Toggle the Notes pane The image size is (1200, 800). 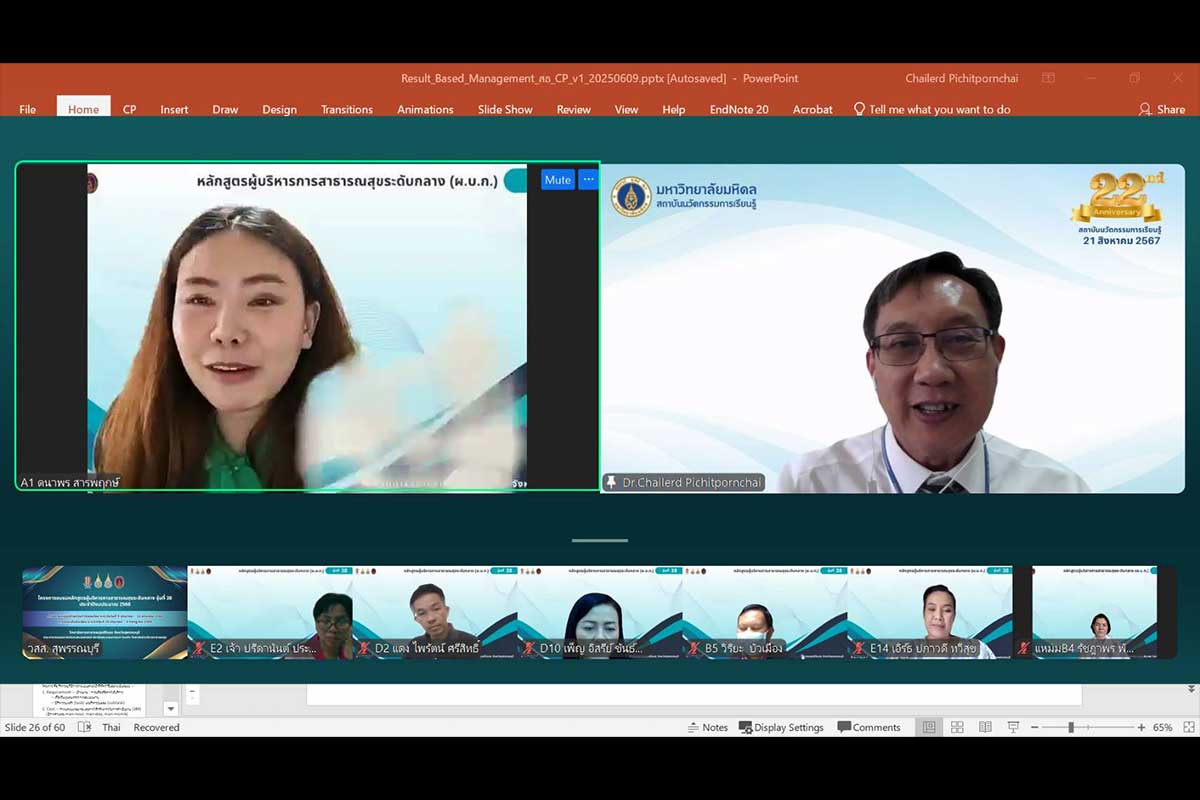pyautogui.click(x=707, y=727)
